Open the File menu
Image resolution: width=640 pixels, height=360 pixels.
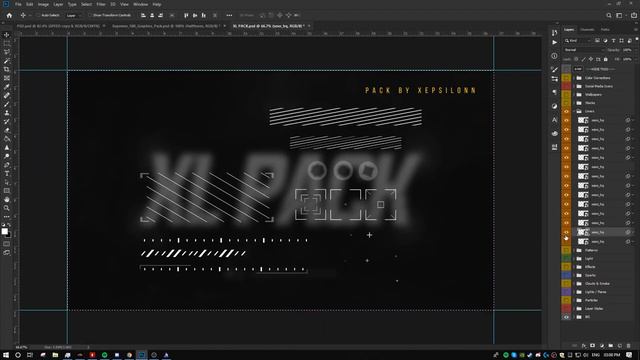click(18, 4)
